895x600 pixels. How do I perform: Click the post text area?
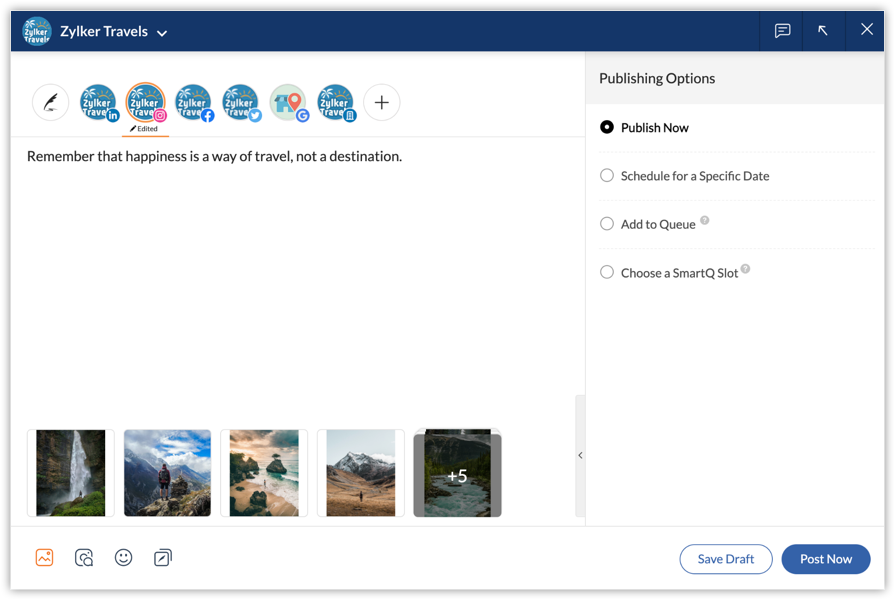(297, 280)
